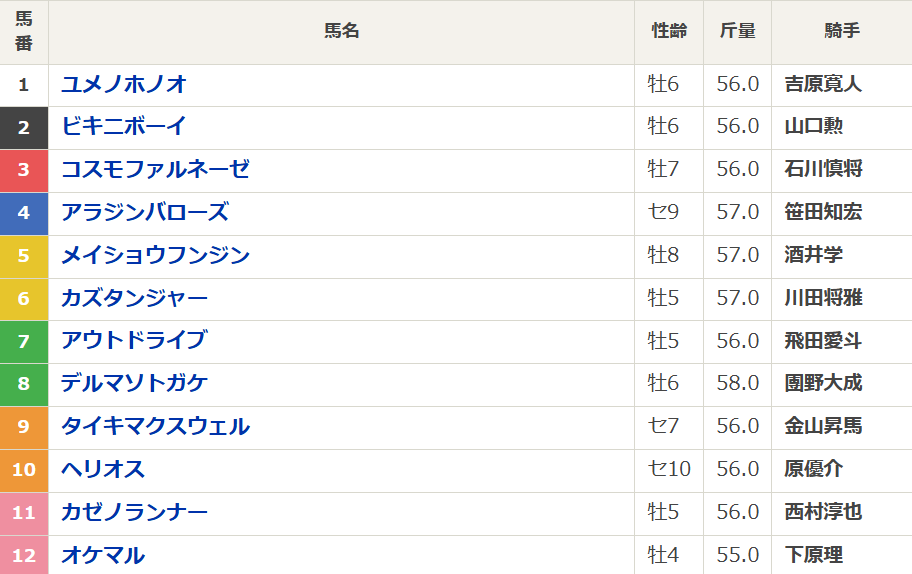912x574 pixels.
Task: Open horse link ビキニボーイ
Action: [124, 126]
